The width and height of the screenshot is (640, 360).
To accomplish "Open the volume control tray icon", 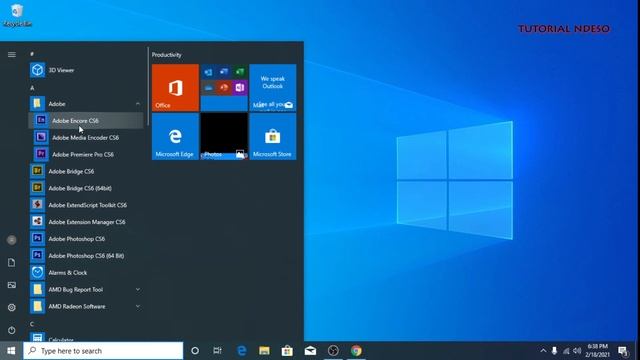I will click(577, 351).
